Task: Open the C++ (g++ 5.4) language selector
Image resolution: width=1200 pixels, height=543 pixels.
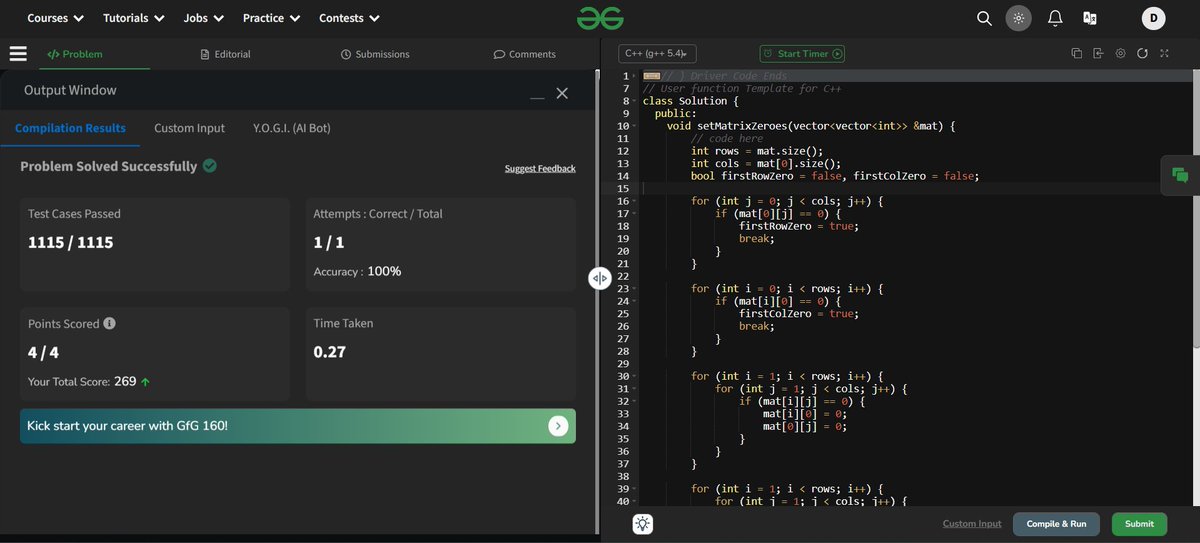Action: pyautogui.click(x=657, y=54)
